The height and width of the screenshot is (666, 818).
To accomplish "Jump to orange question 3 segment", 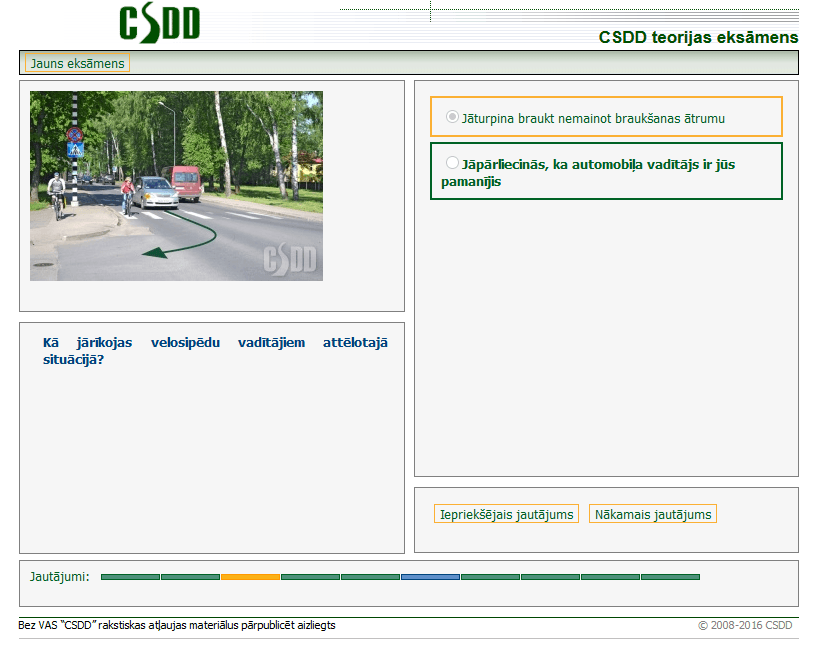I will coord(250,577).
